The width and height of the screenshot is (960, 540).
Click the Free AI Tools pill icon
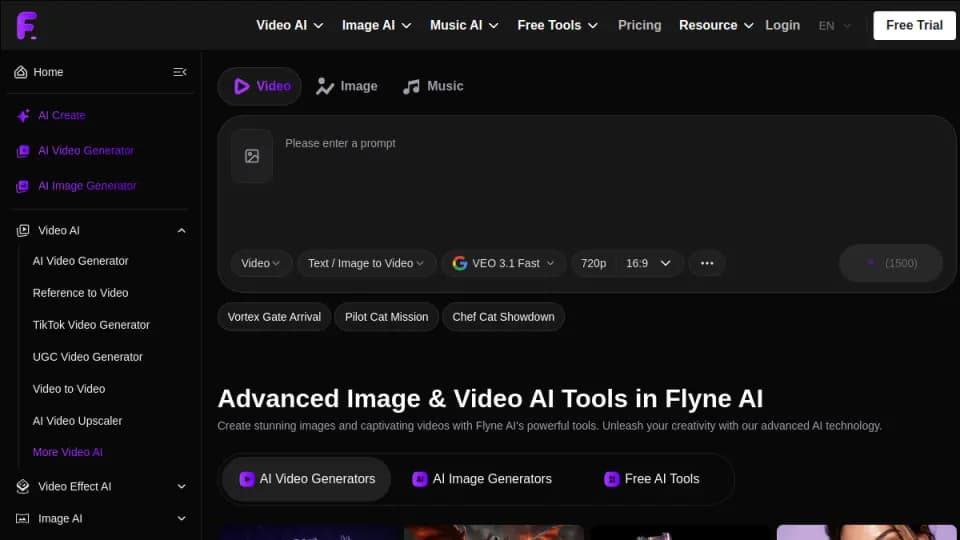coord(612,479)
